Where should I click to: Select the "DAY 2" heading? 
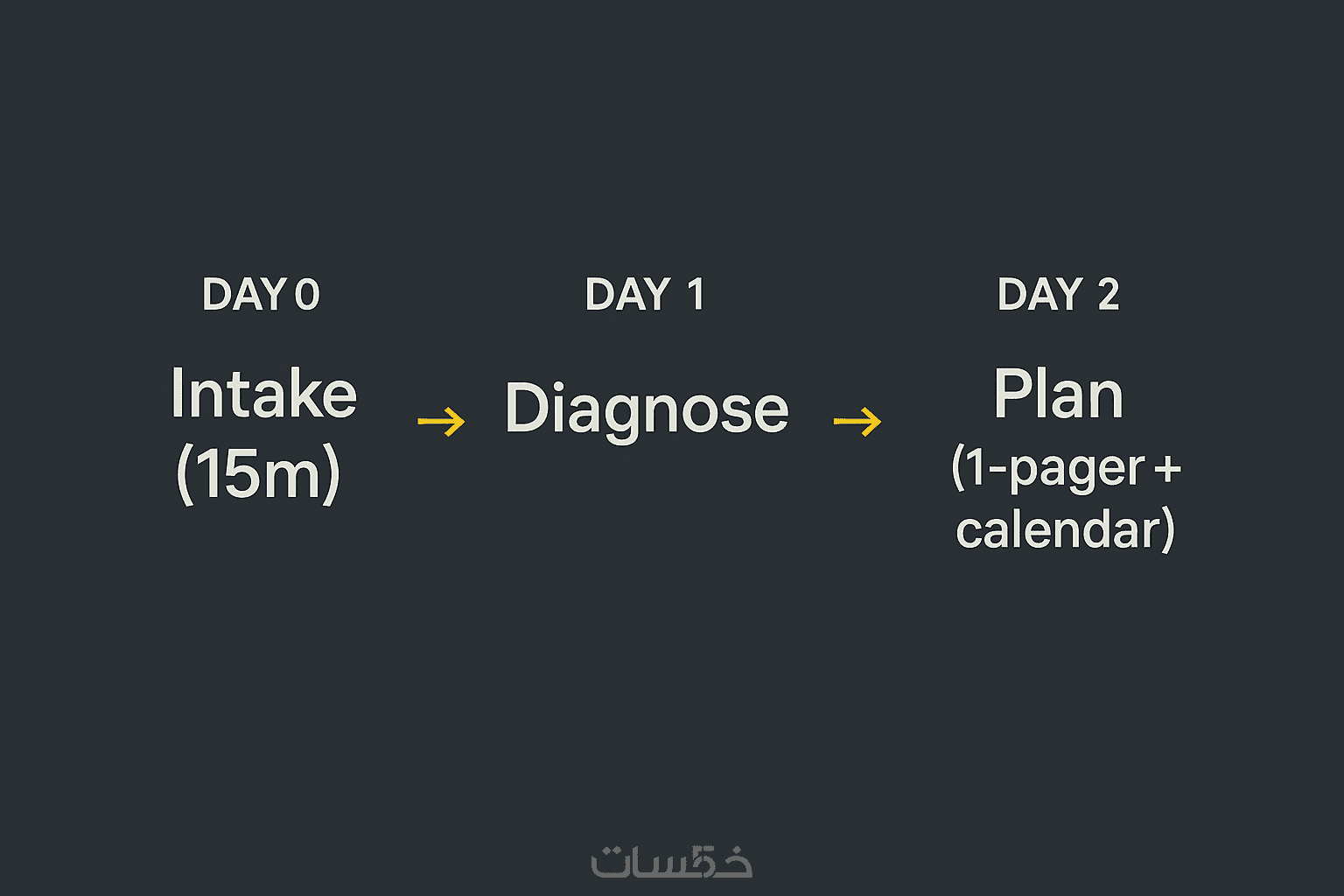(1058, 295)
